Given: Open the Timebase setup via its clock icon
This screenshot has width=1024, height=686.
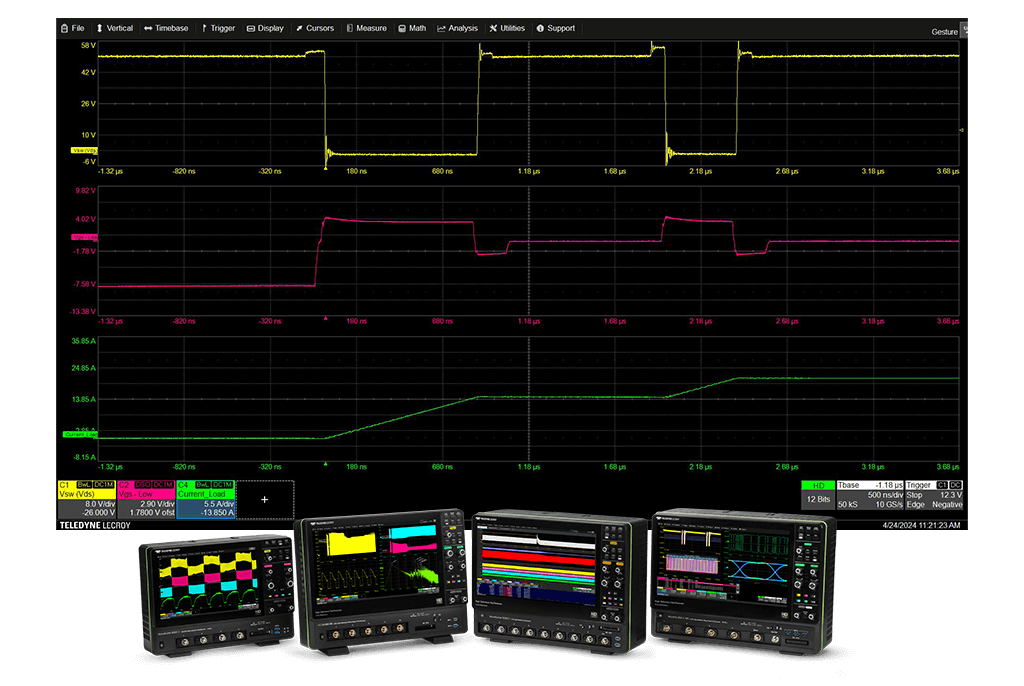Looking at the screenshot, I should (150, 28).
